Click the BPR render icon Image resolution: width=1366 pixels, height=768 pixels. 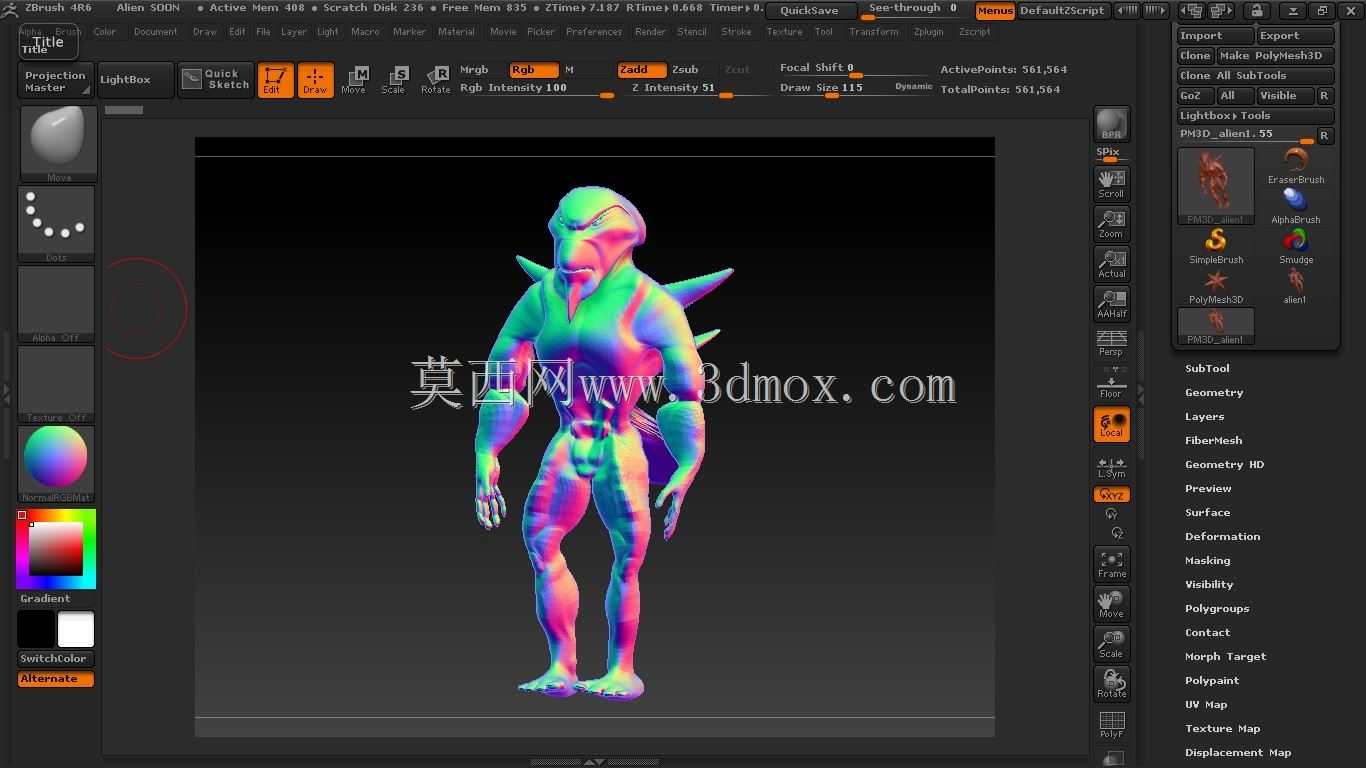(x=1111, y=124)
